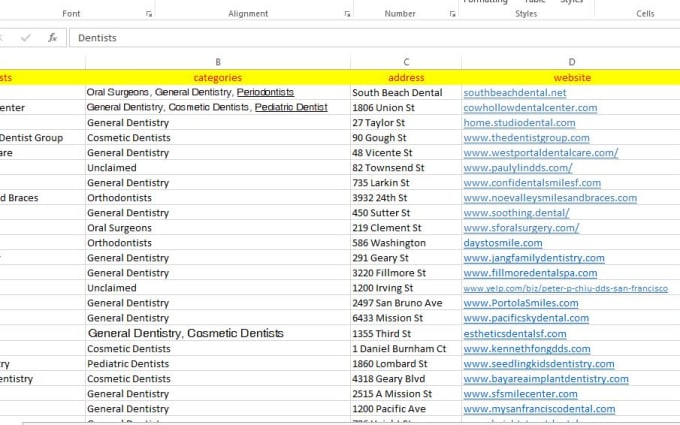Select the '6433 Mission St' cell
680x425 pixels.
406,318
